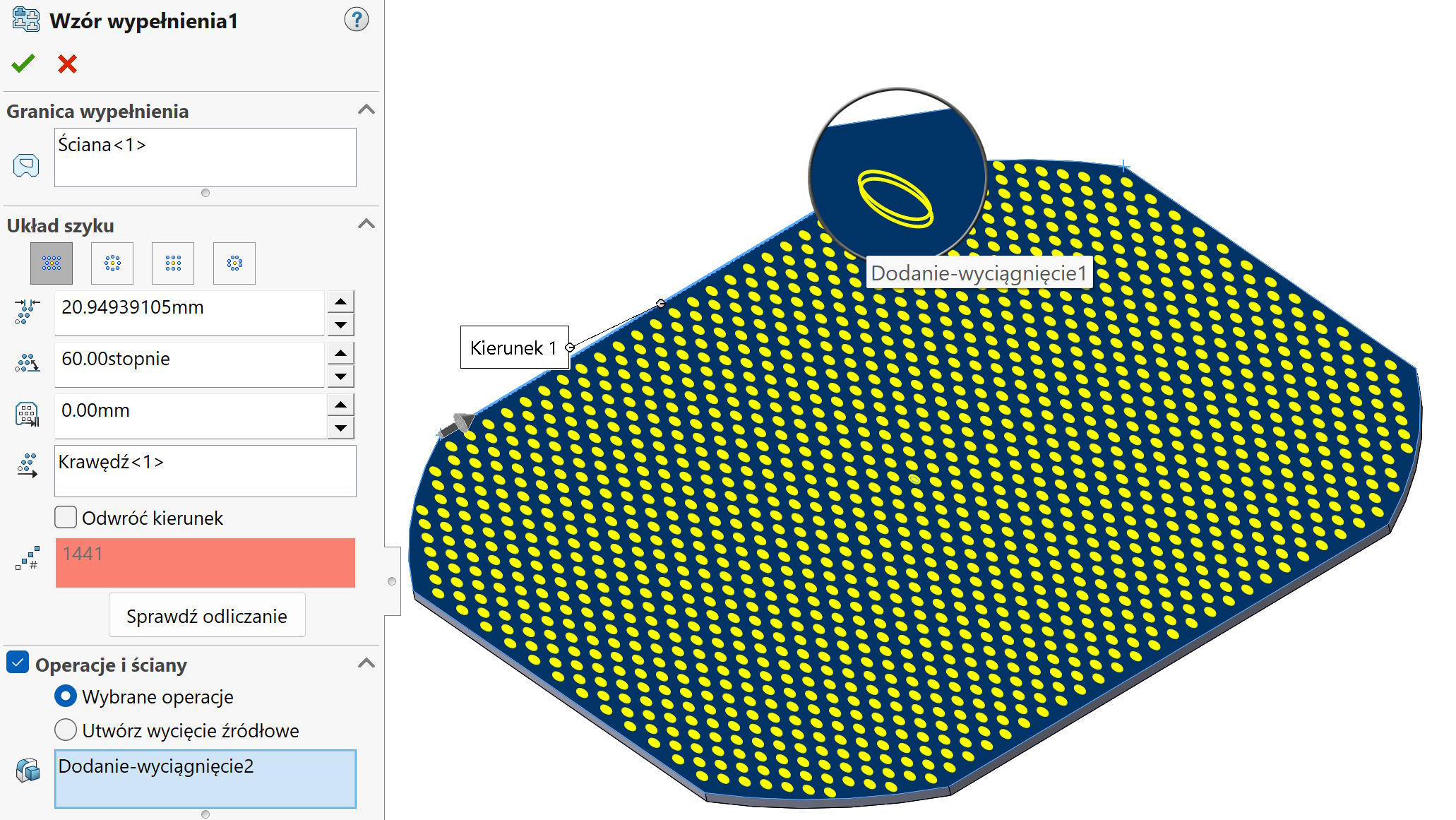1456x820 pixels.
Task: Select polygon pattern layout icon
Action: tap(234, 263)
